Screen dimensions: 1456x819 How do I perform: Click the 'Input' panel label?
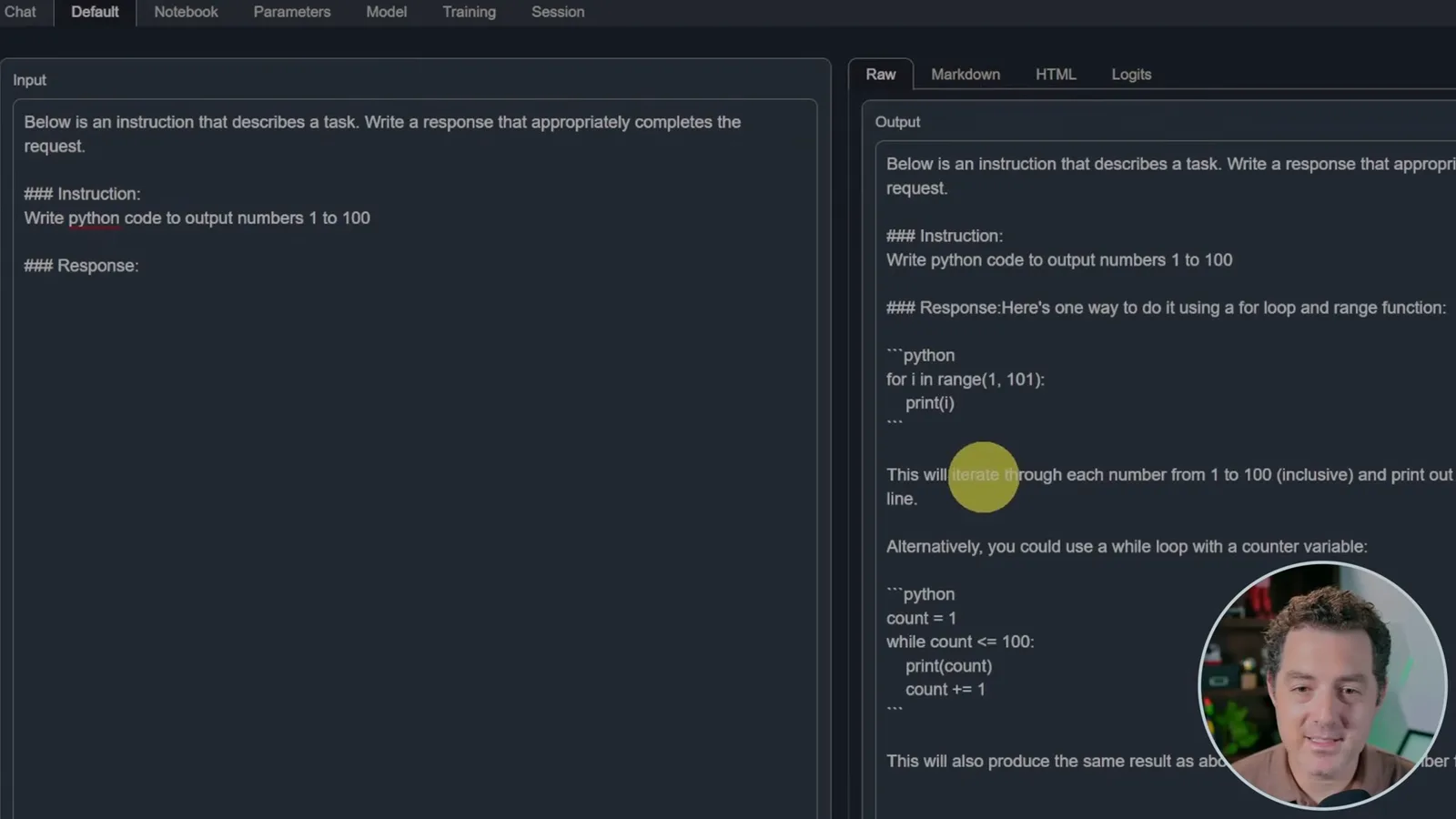pos(29,80)
